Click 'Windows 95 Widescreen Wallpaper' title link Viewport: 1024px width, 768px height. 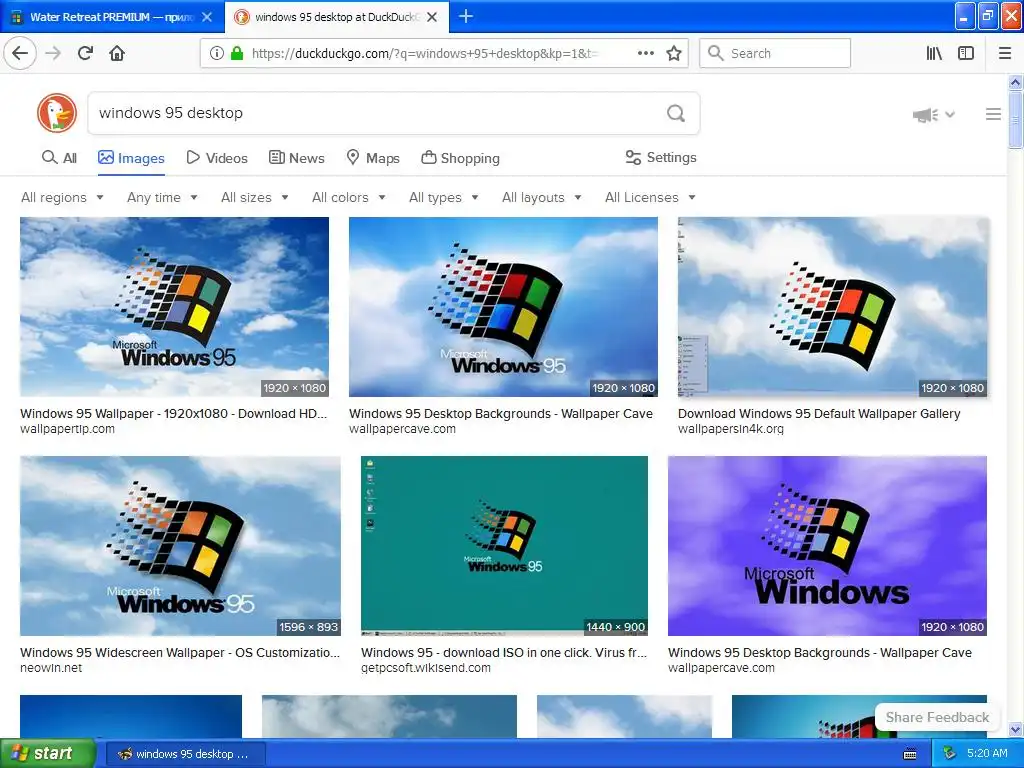180,652
